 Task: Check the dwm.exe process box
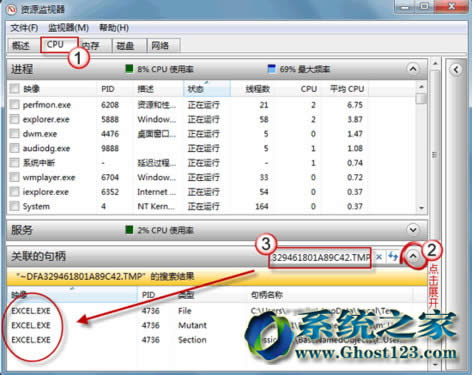tap(14, 134)
